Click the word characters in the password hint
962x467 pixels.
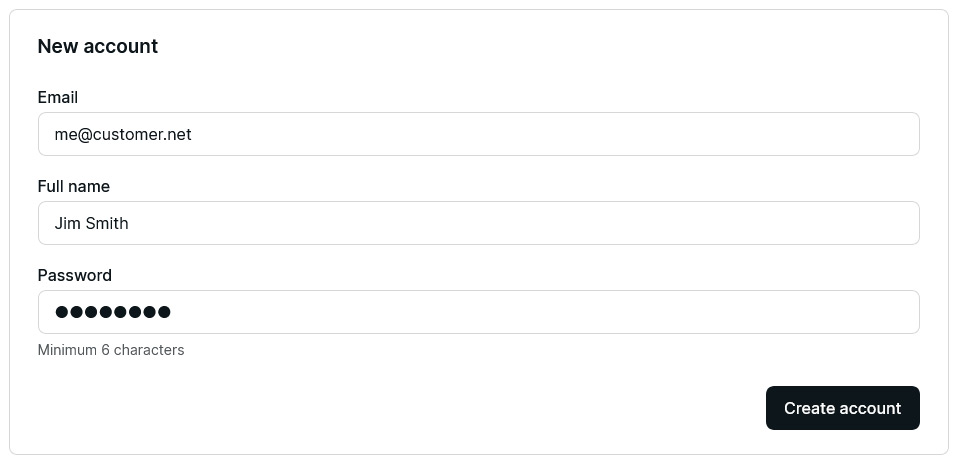tap(149, 350)
